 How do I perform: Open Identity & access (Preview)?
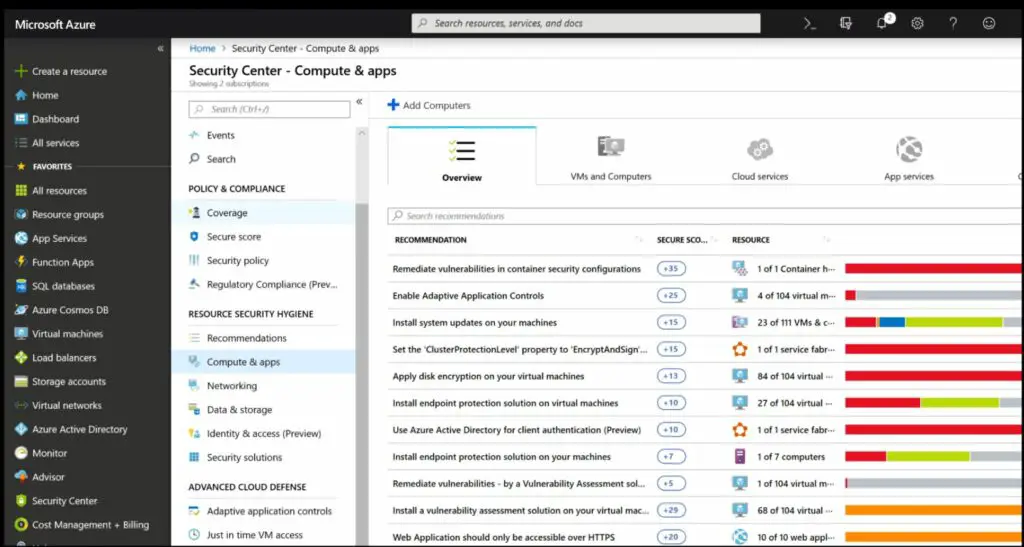(x=263, y=433)
